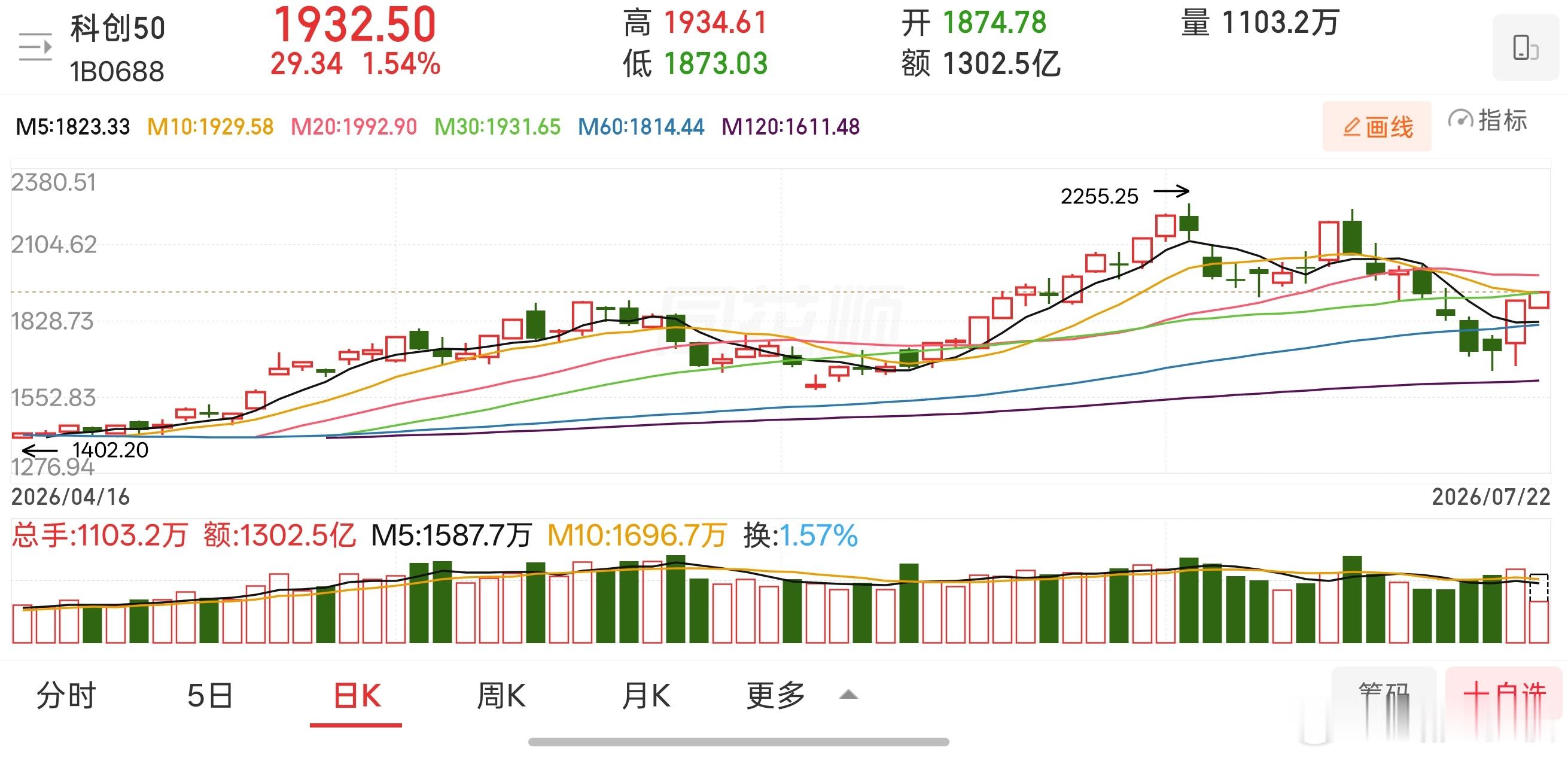Tap the gauge icon beside 指标

1460,118
